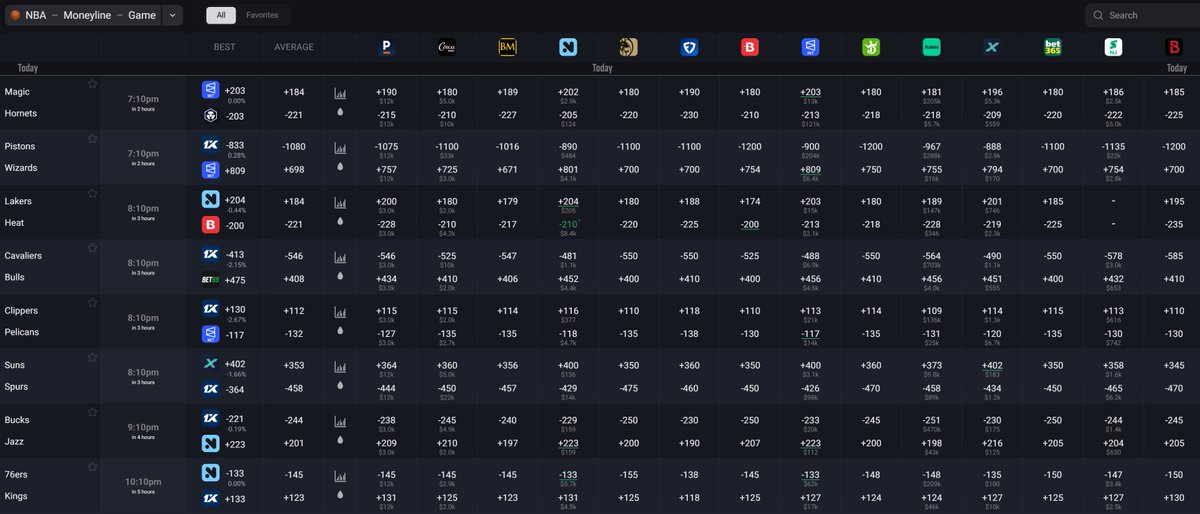The width and height of the screenshot is (1200, 514).
Task: Click the teal X exchange logo in header
Action: pos(992,47)
